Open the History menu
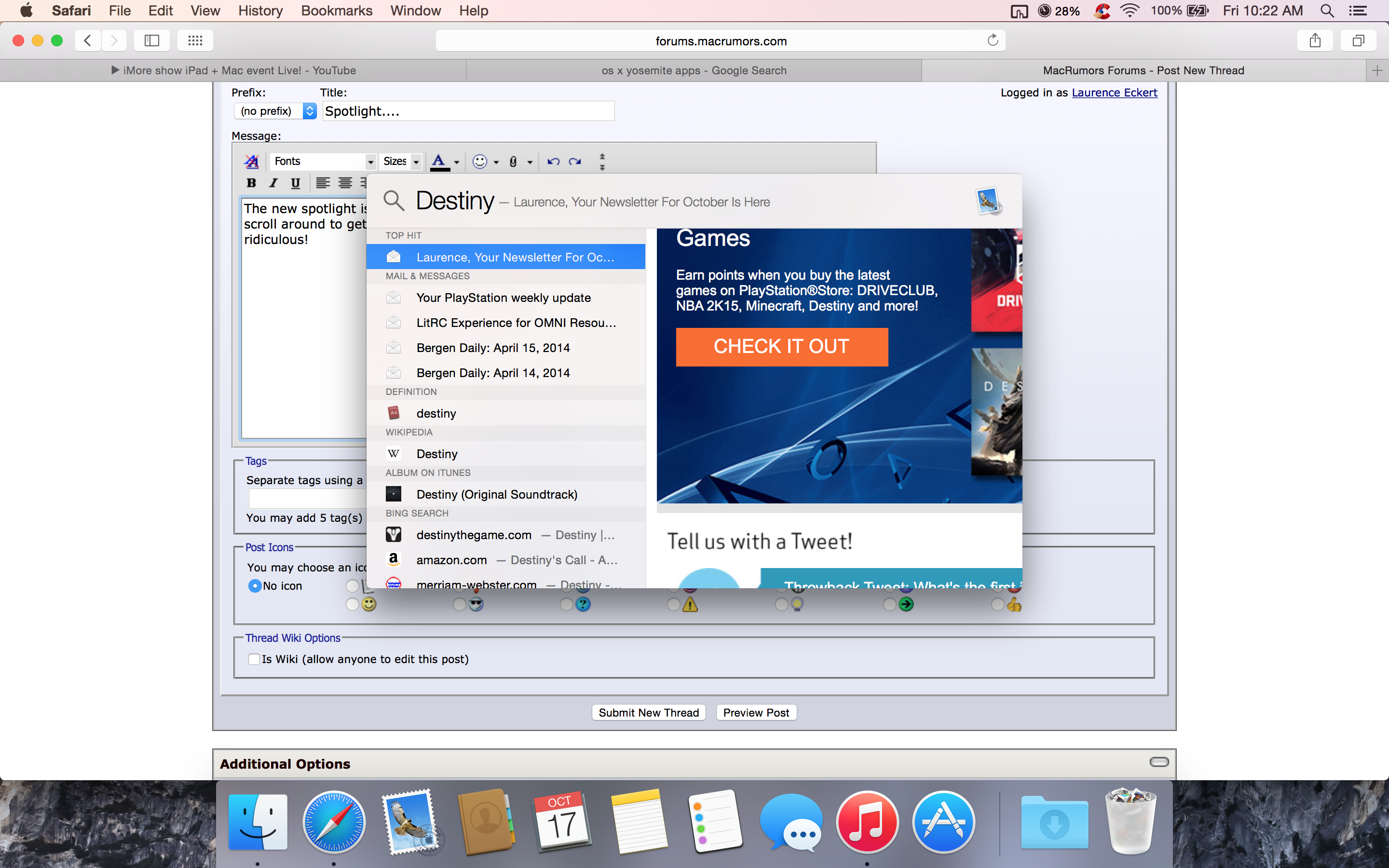This screenshot has width=1389, height=868. 260,10
